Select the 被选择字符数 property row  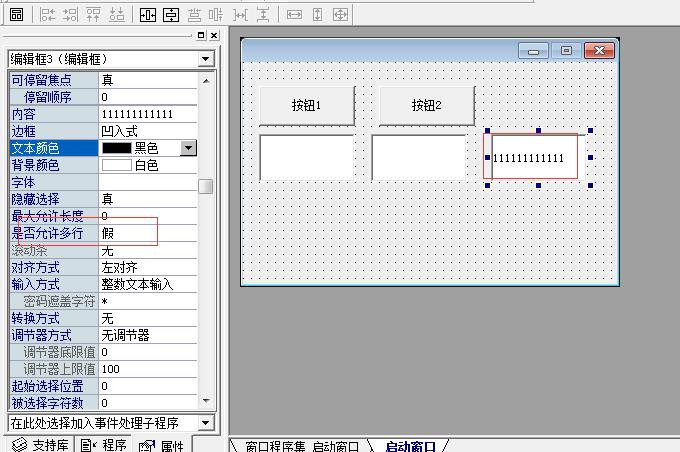click(103, 403)
